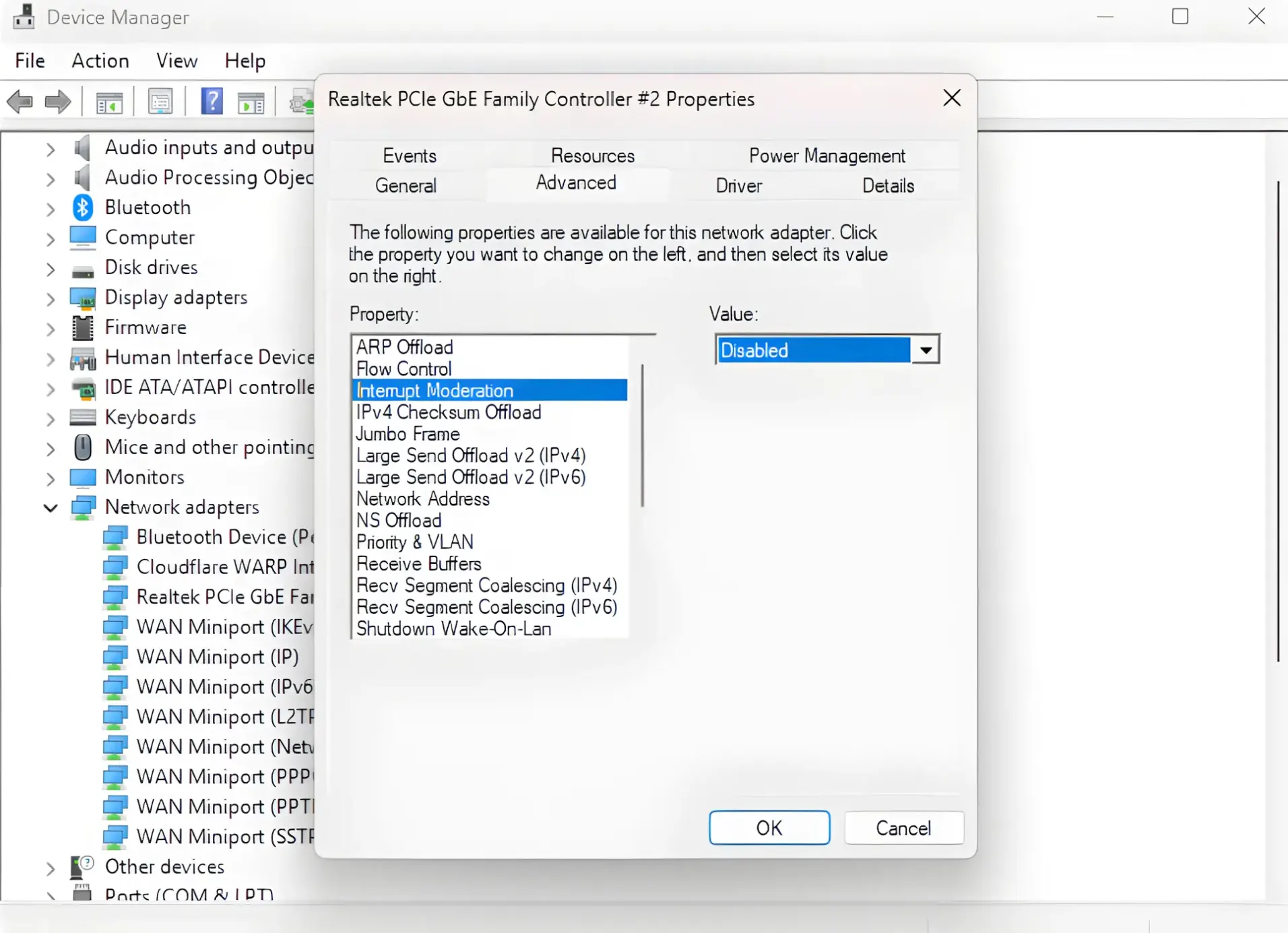
Task: Click the Audio Processing Objects speaker icon
Action: point(82,178)
